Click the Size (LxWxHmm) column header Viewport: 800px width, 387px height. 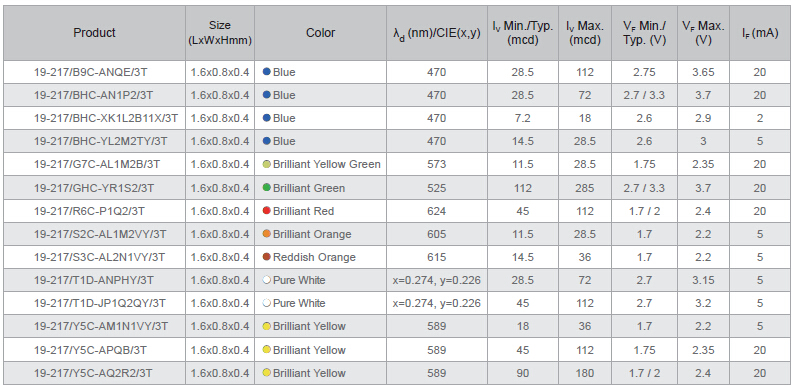(x=220, y=33)
